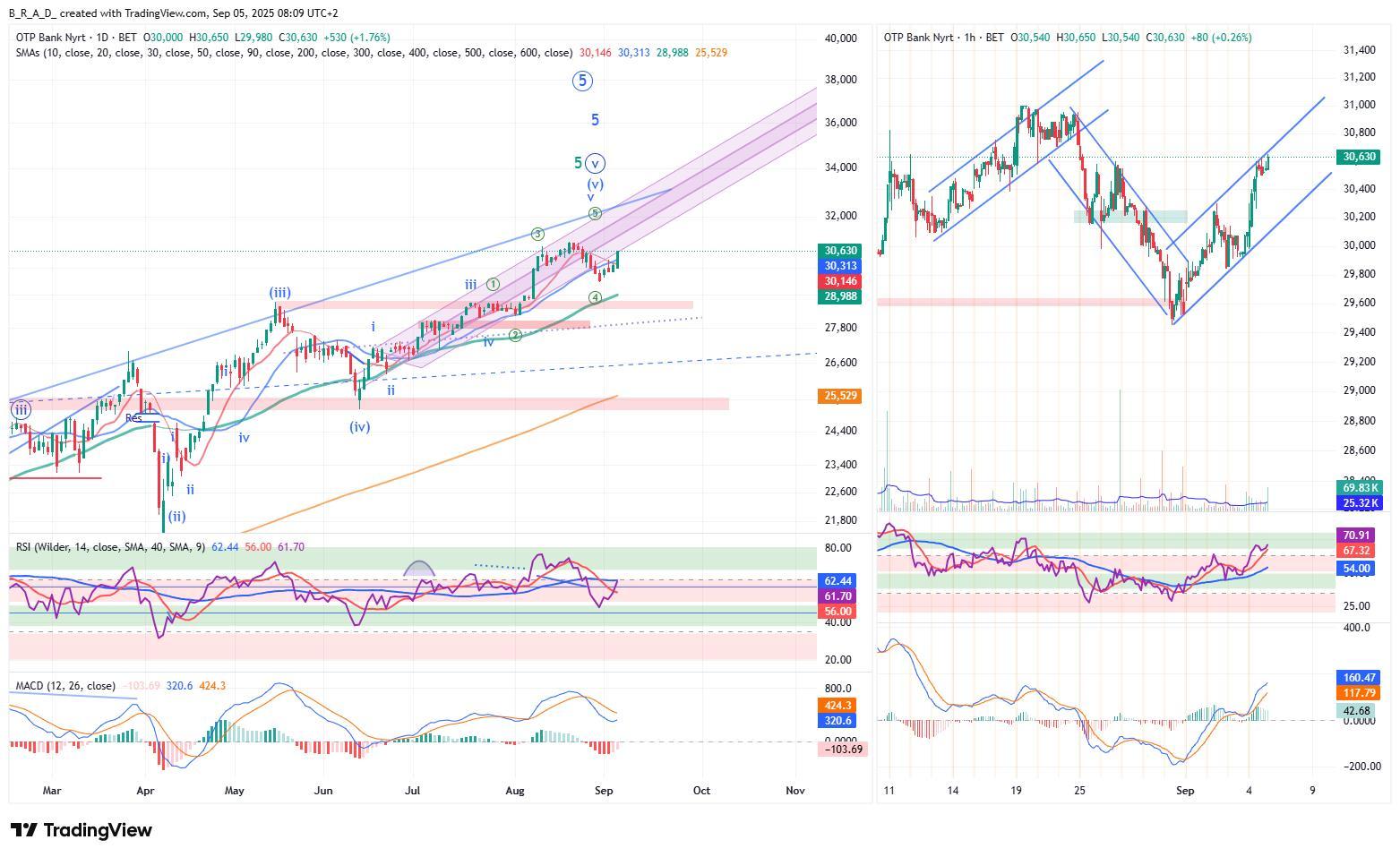Click the green 30,630 price tag on daily chart

pos(840,252)
